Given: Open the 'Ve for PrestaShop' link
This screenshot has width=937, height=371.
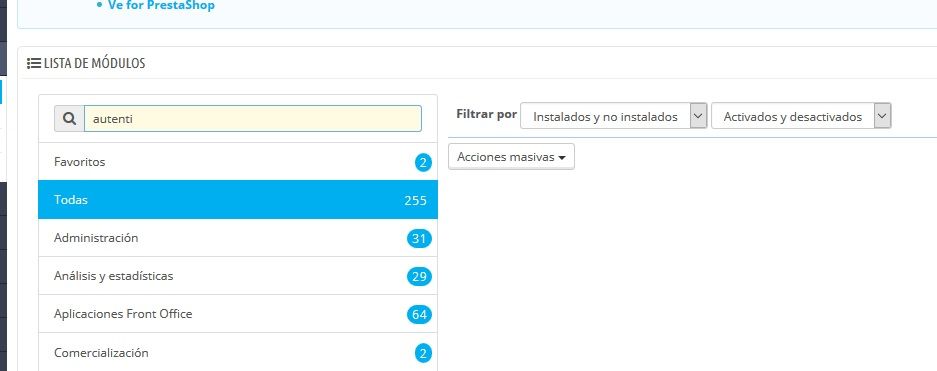Looking at the screenshot, I should (161, 5).
